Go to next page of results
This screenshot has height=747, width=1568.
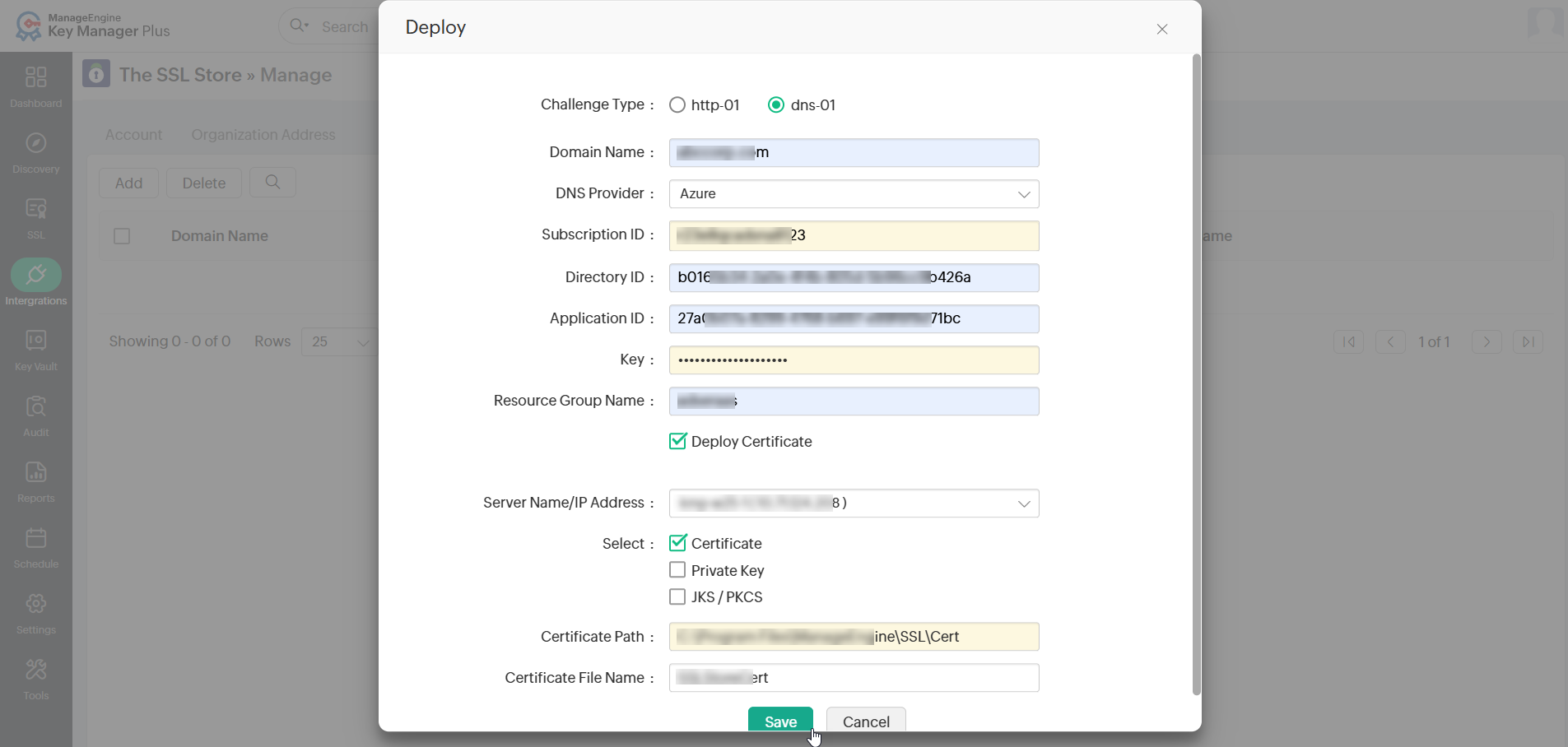click(1487, 341)
